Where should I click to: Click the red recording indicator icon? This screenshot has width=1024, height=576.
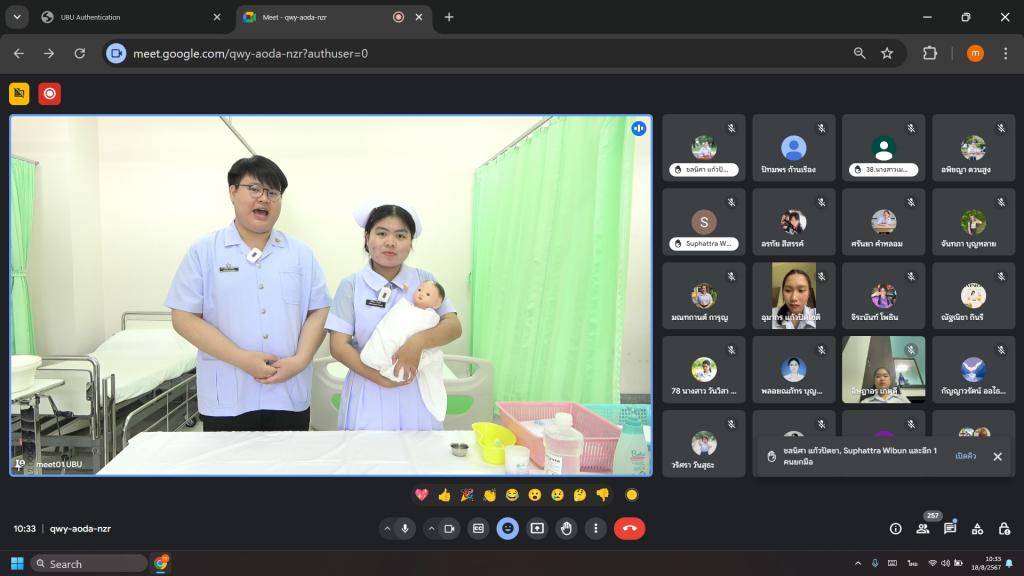(49, 94)
